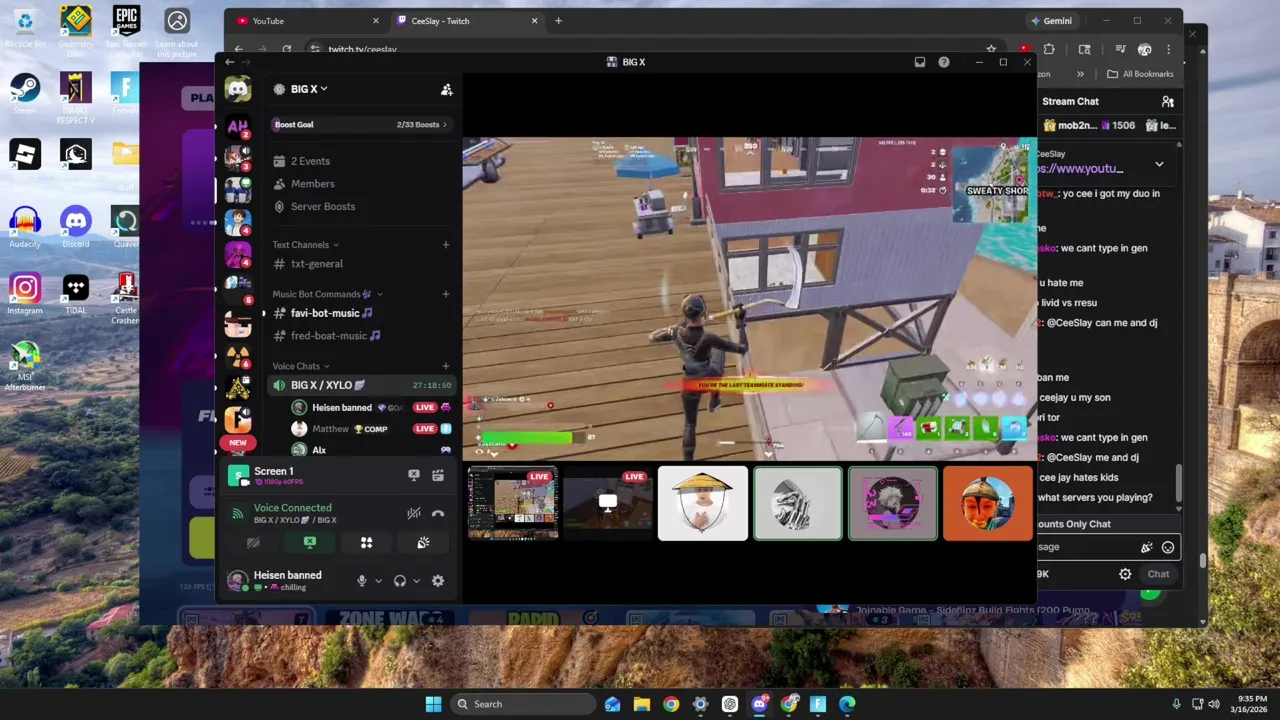Select Heisen banned in voice channel
The width and height of the screenshot is (1280, 720).
pyautogui.click(x=370, y=408)
